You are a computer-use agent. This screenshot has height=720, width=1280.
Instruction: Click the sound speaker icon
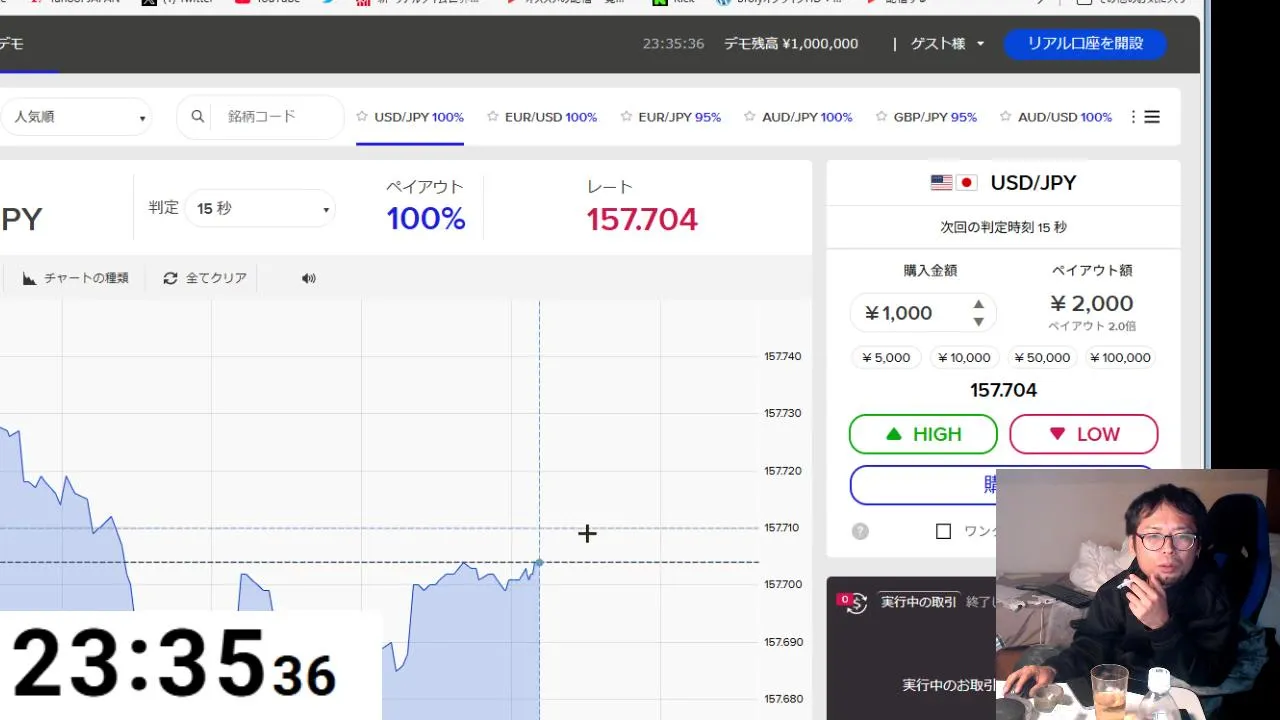point(309,278)
